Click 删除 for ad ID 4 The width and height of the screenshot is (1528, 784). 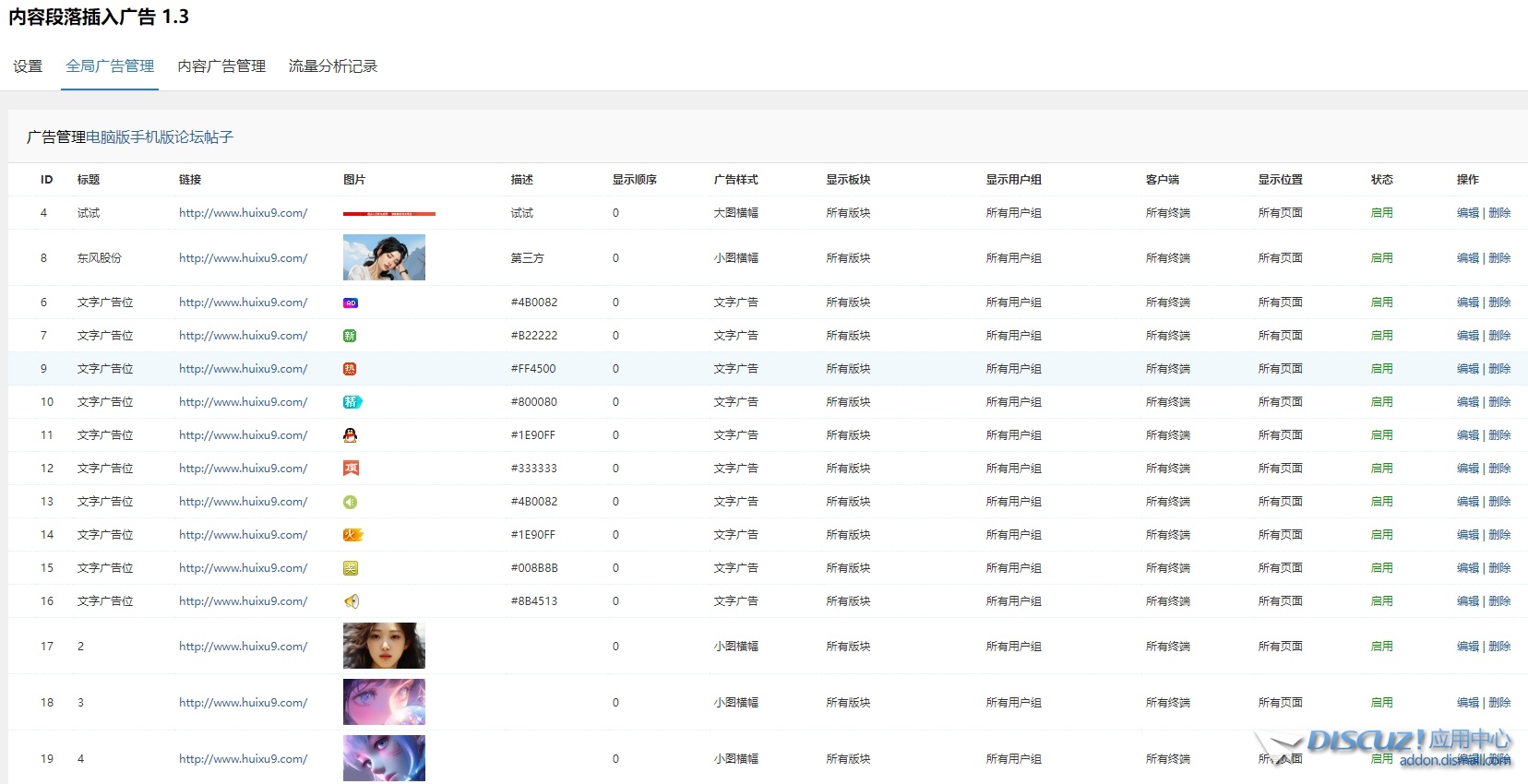pos(1499,213)
